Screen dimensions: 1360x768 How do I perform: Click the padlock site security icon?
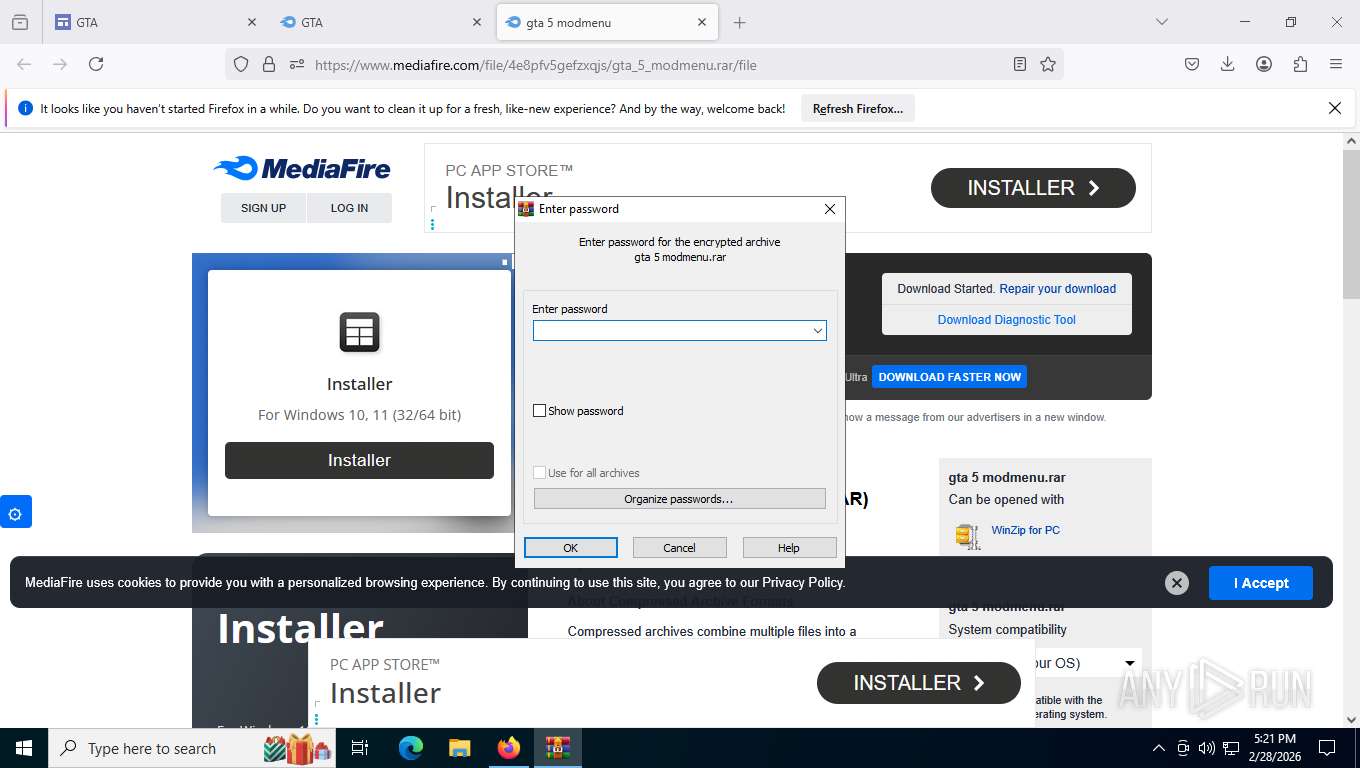[x=269, y=64]
